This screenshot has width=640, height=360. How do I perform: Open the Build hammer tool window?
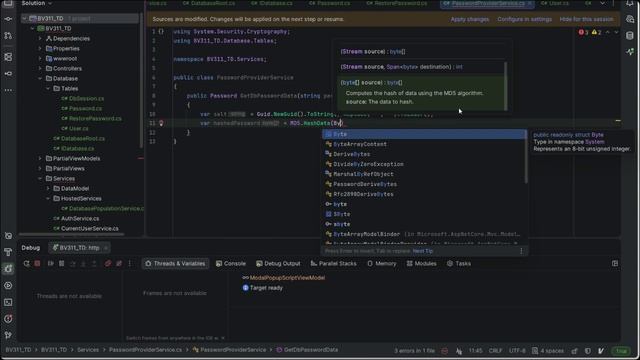click(8, 252)
